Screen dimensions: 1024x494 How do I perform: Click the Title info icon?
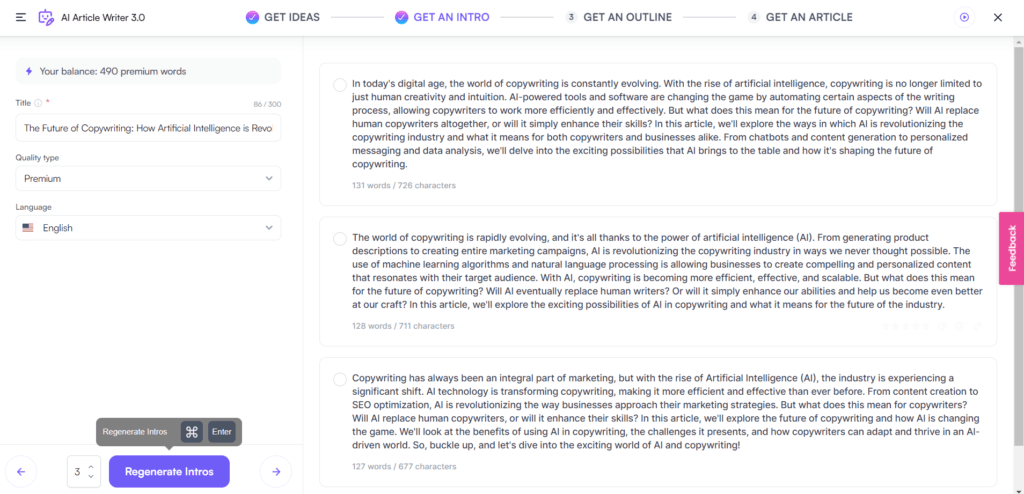(x=38, y=103)
